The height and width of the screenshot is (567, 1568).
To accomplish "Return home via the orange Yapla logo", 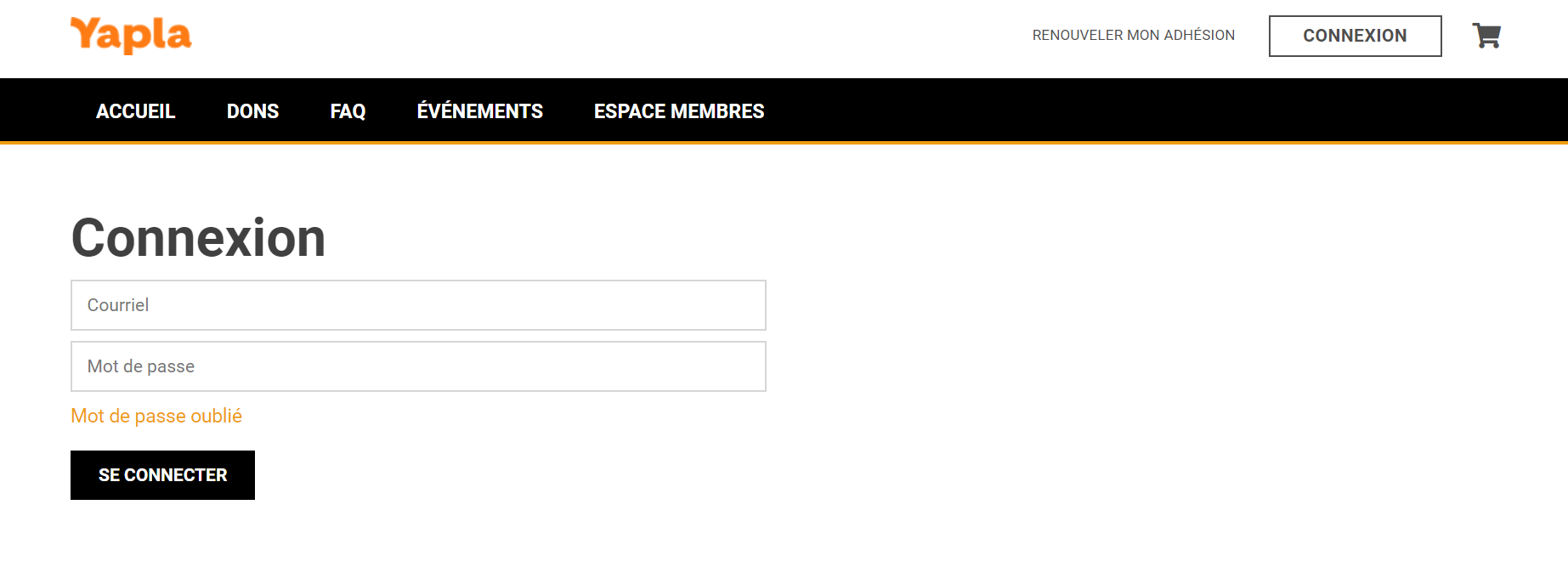I will coord(131,36).
